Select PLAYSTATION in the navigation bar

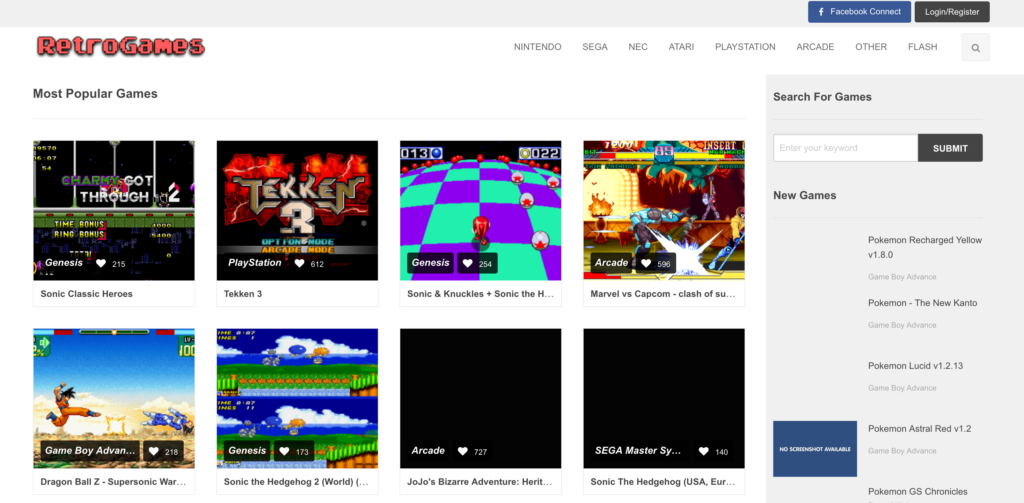pyautogui.click(x=745, y=47)
